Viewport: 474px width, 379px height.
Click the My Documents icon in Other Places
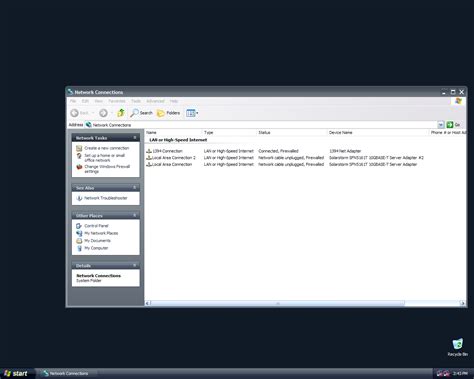point(79,241)
